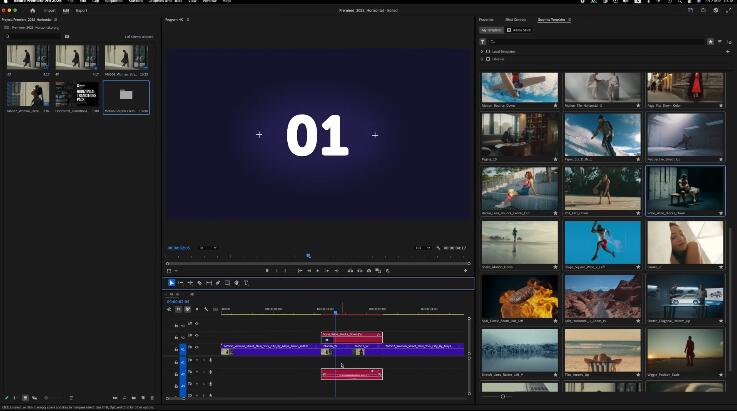This screenshot has width=737, height=411.
Task: Expand the Libraries folder
Action: point(482,59)
